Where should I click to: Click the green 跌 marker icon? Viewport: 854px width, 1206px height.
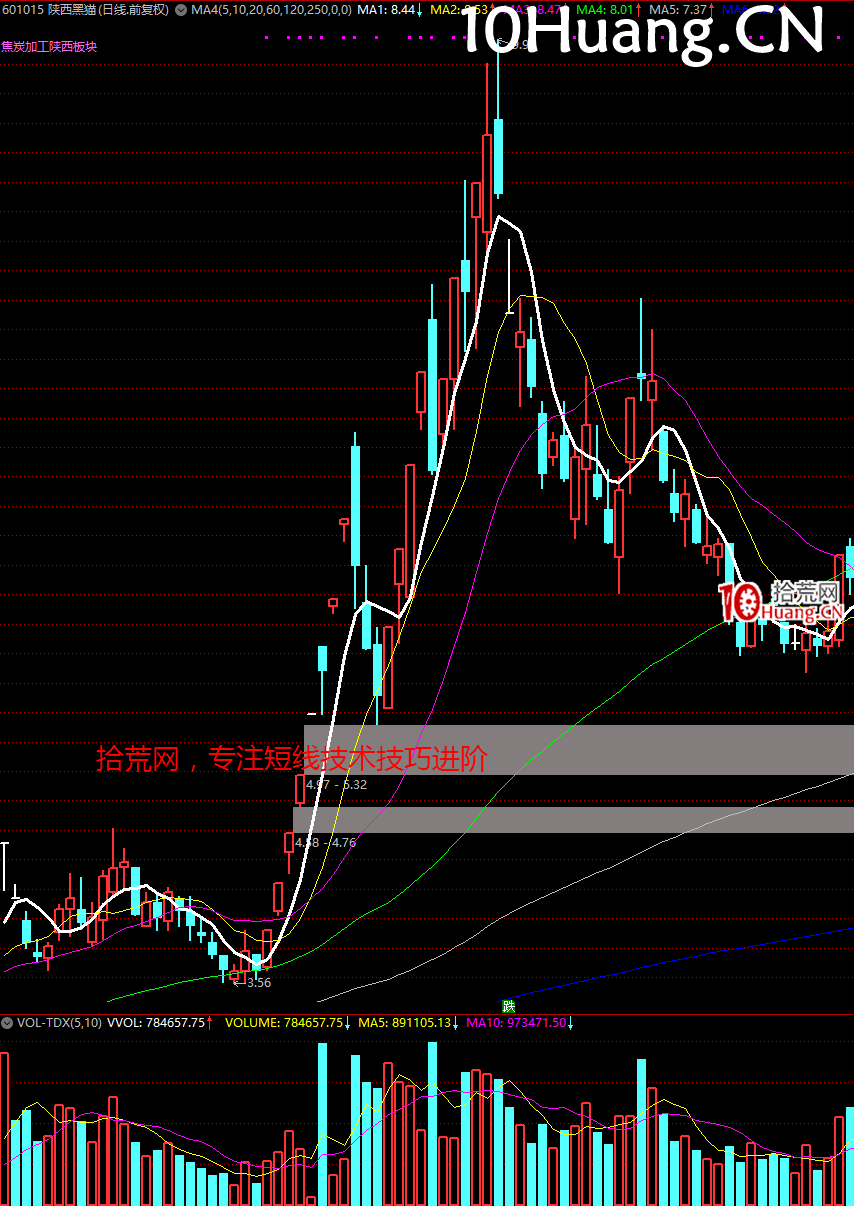(508, 1005)
